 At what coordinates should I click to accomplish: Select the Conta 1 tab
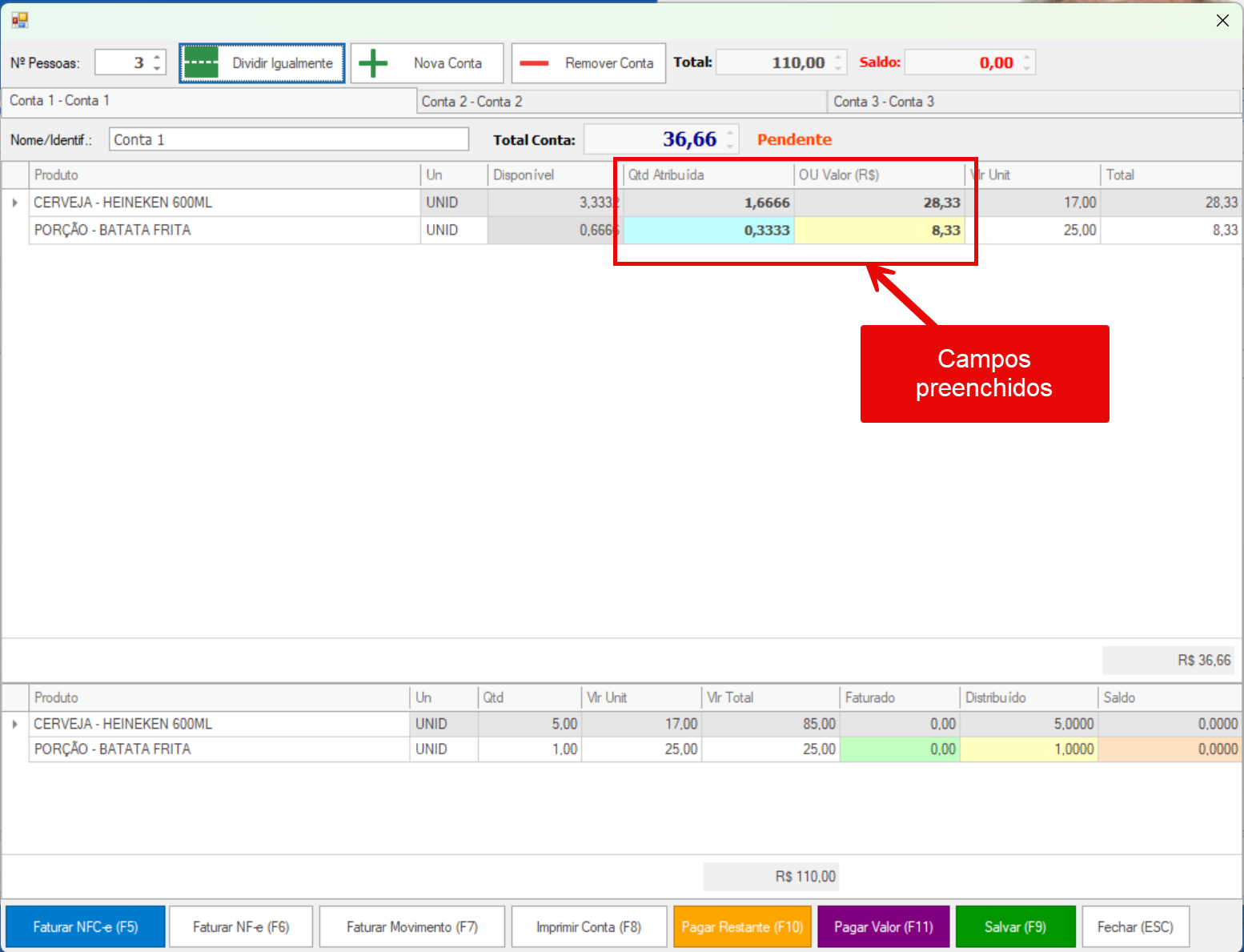tap(208, 101)
